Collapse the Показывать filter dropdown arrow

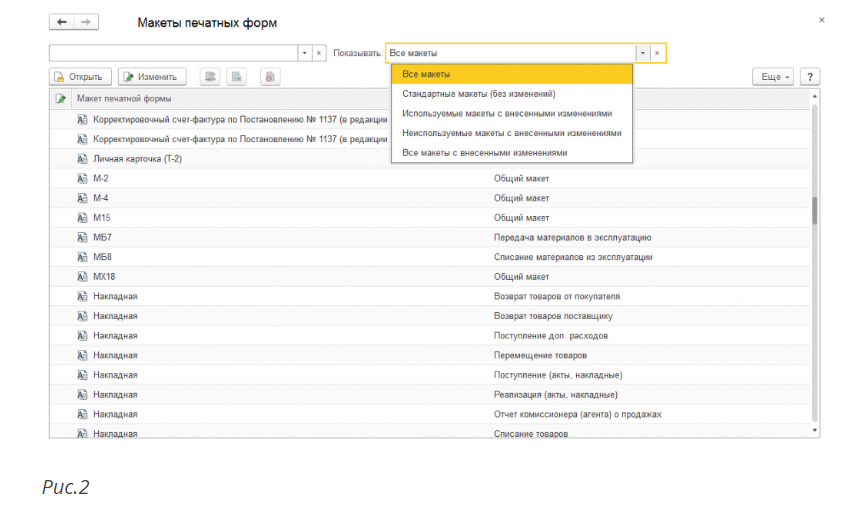[x=642, y=53]
